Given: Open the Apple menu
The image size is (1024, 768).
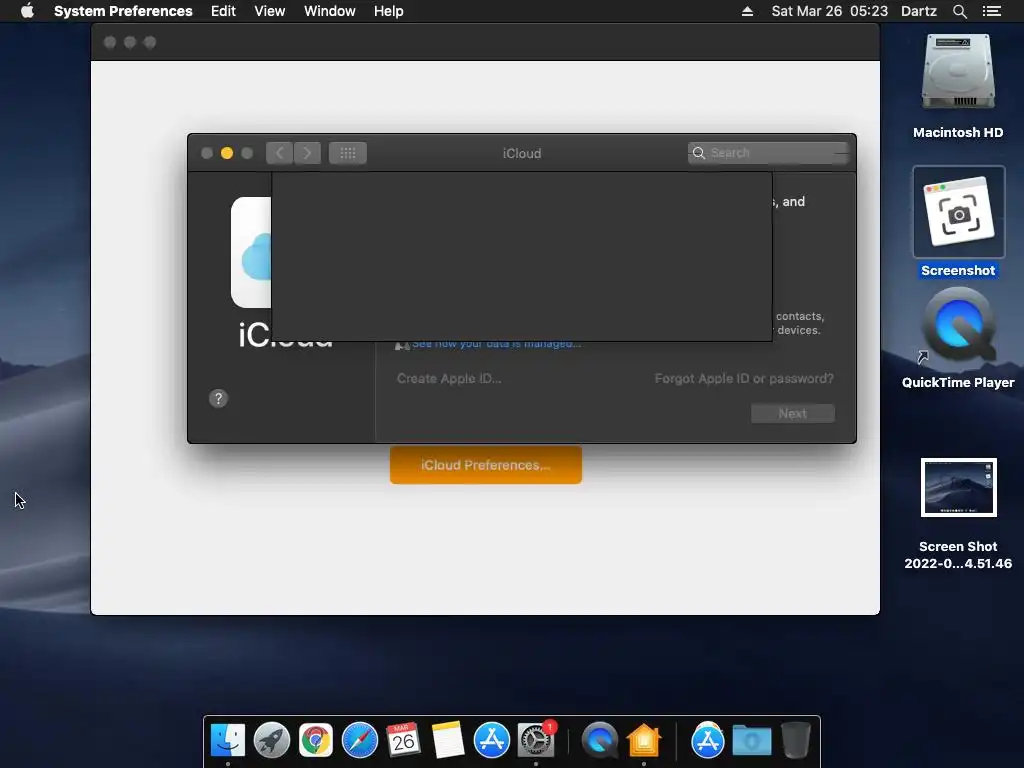Looking at the screenshot, I should (27, 11).
